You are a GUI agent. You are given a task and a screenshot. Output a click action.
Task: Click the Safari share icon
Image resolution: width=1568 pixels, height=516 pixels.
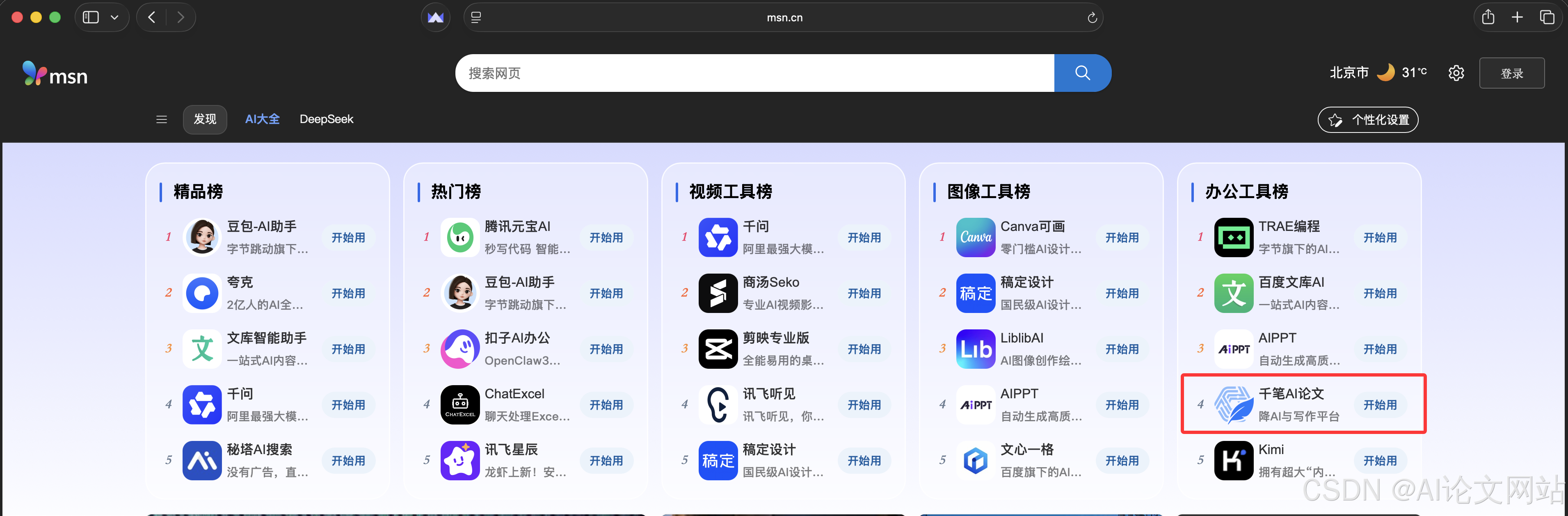tap(1488, 17)
